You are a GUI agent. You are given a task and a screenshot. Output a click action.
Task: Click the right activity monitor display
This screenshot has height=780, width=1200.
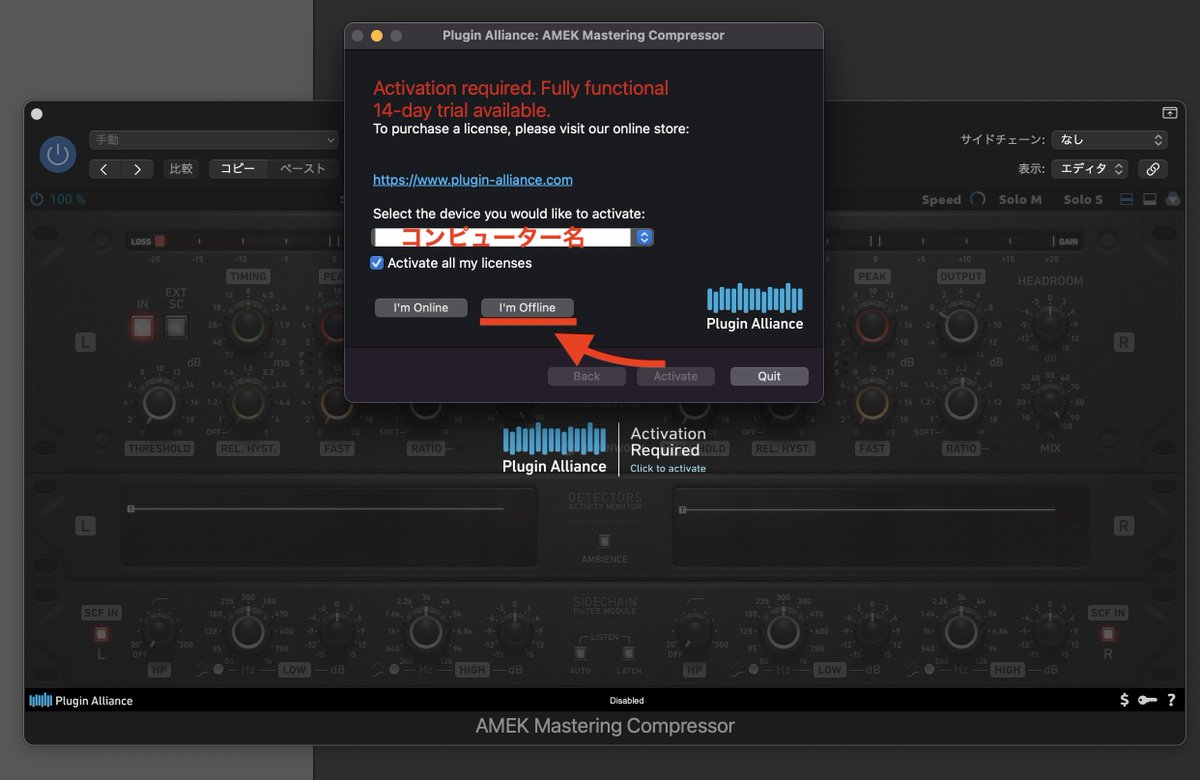click(880, 527)
